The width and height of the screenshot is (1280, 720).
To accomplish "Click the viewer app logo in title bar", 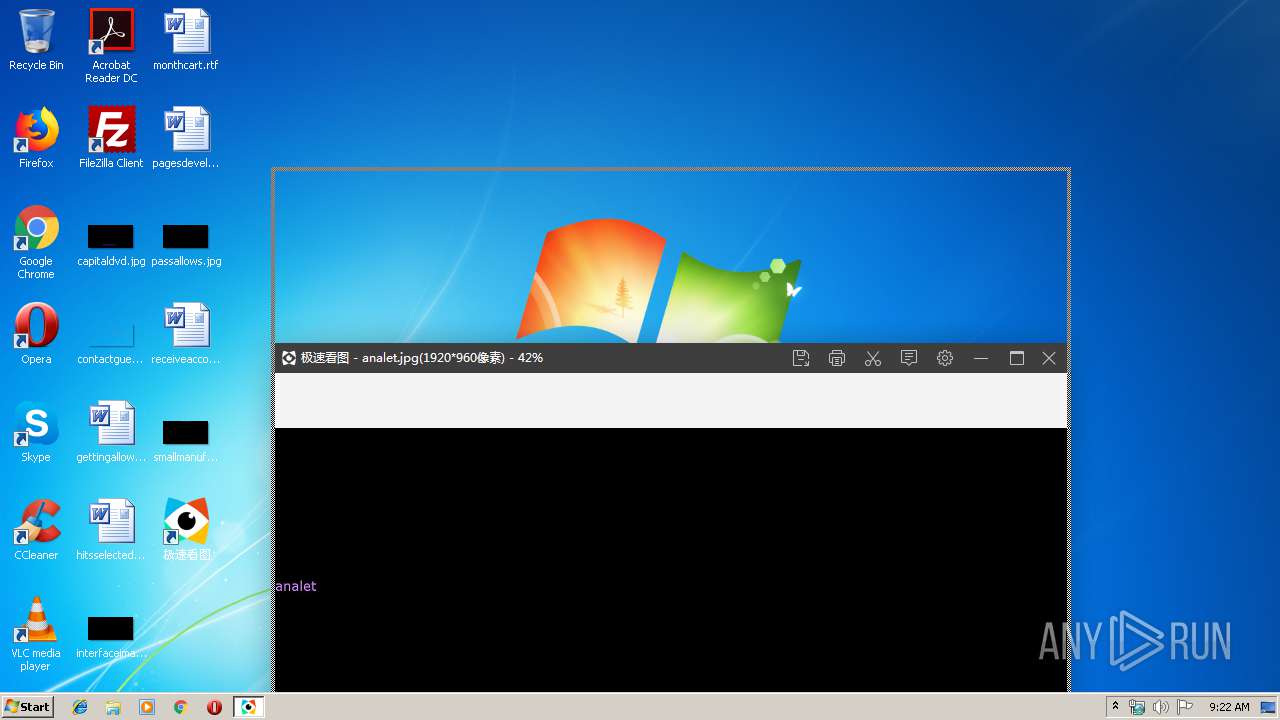I will (289, 358).
